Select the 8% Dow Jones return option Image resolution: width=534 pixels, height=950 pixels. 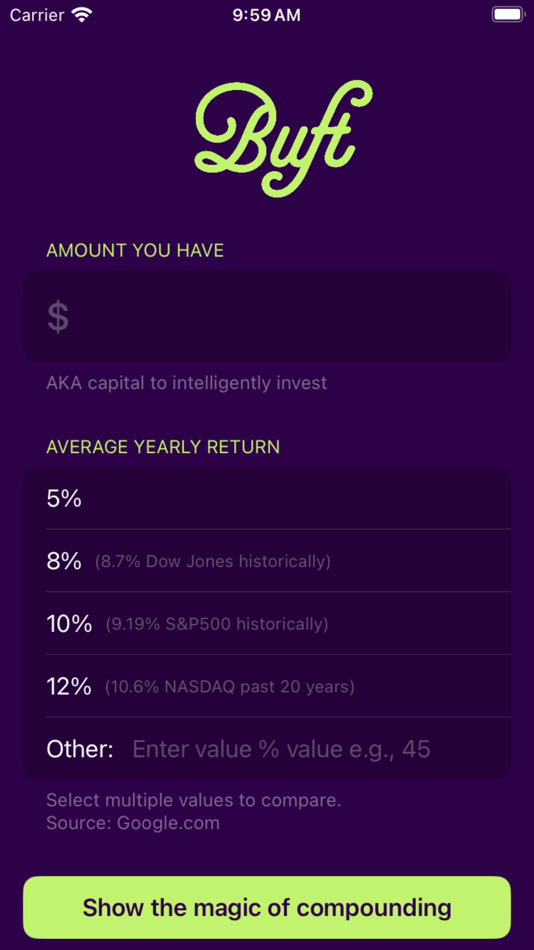tap(267, 561)
